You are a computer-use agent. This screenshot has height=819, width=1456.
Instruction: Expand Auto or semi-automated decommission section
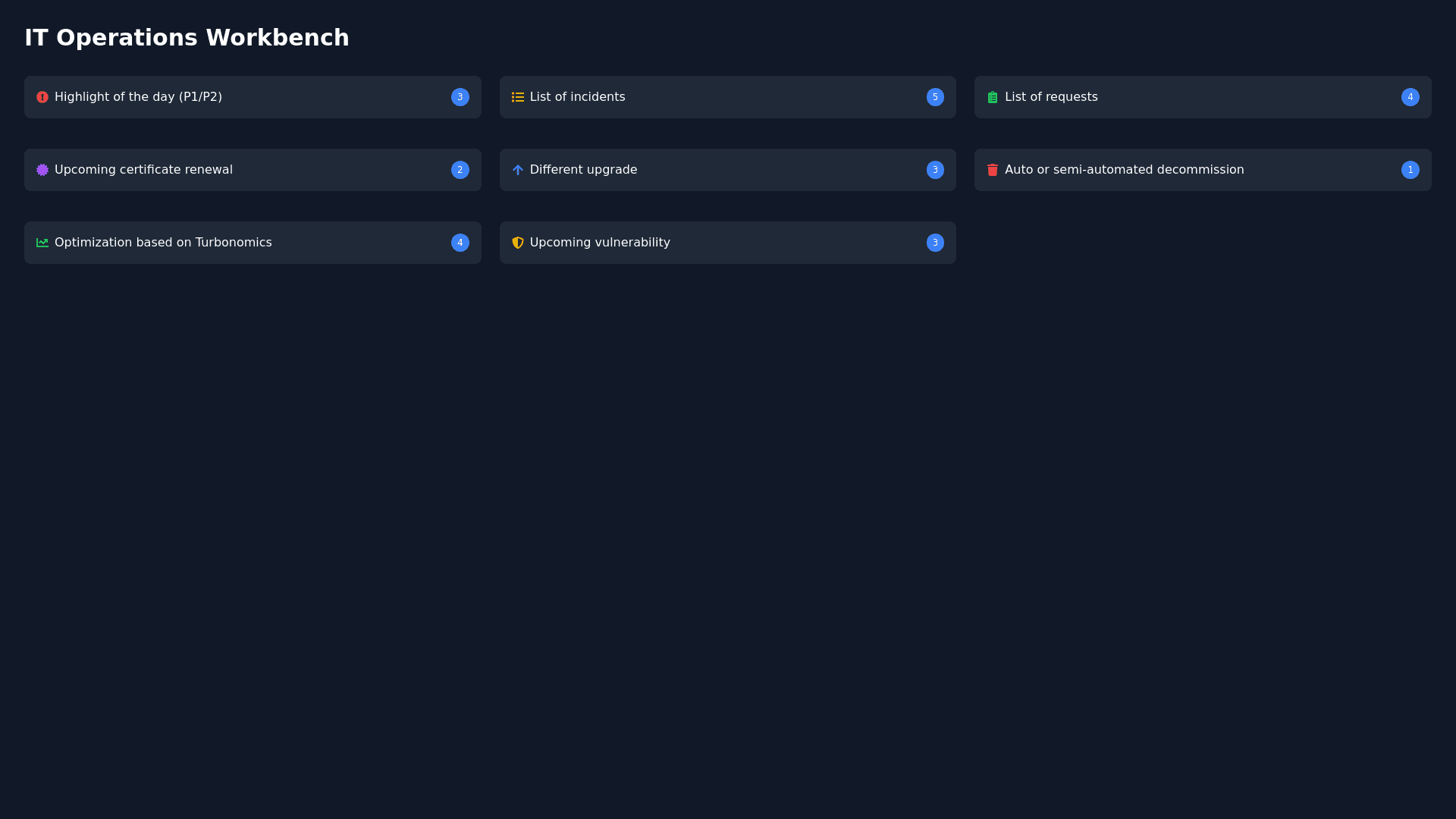point(1124,170)
